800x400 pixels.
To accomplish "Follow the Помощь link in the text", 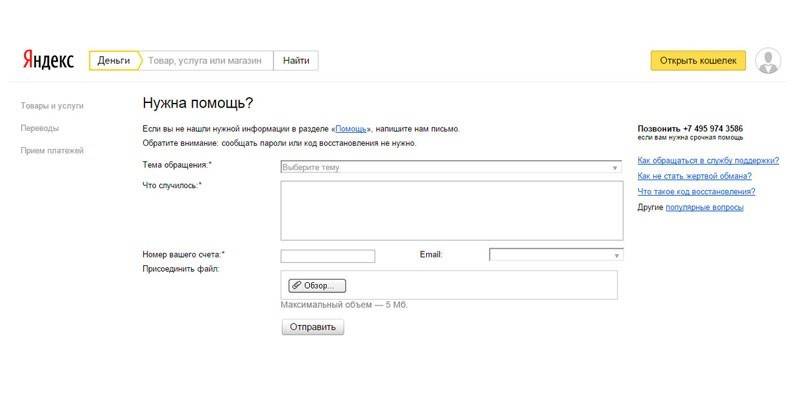I will click(351, 129).
